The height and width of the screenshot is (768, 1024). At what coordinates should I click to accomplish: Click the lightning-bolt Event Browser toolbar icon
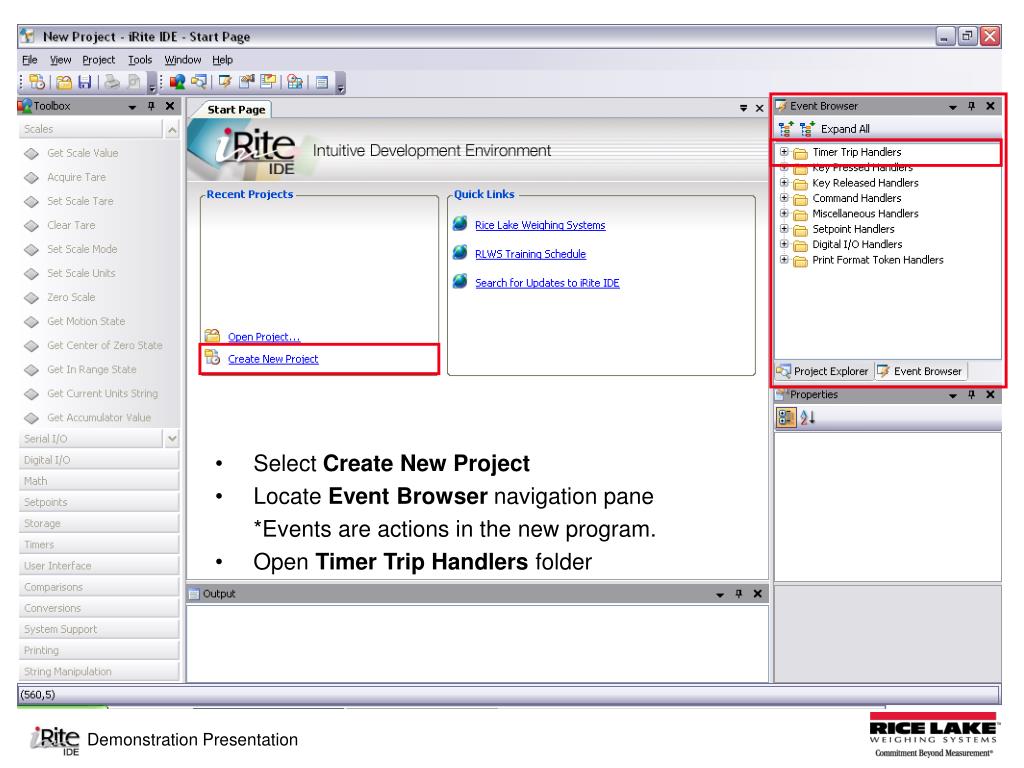pyautogui.click(x=225, y=82)
